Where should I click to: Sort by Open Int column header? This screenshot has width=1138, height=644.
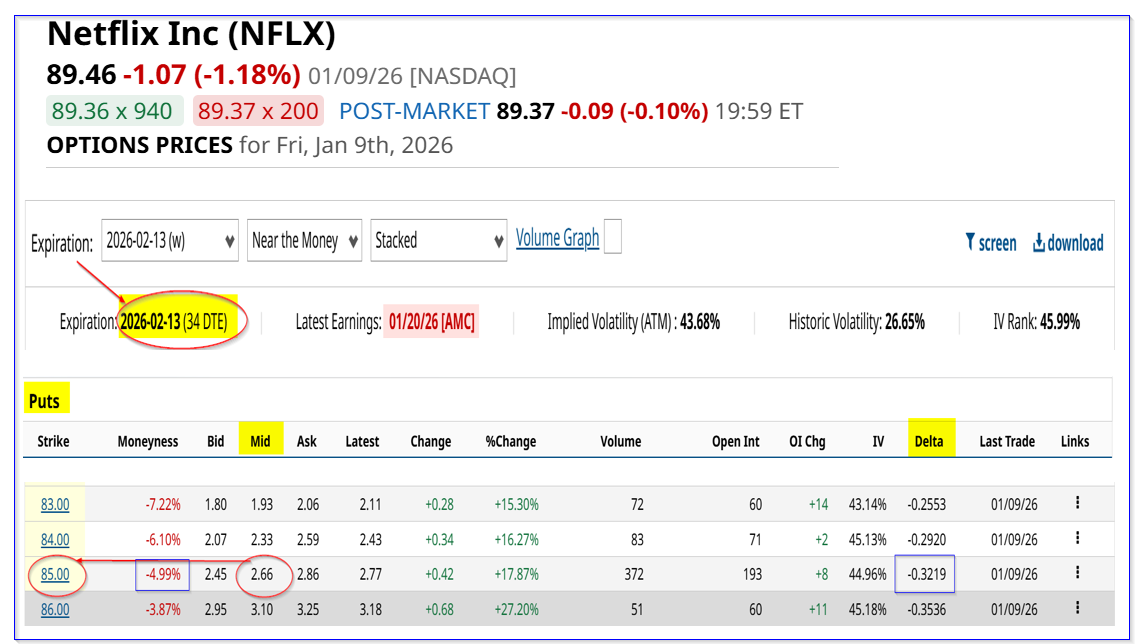point(735,441)
